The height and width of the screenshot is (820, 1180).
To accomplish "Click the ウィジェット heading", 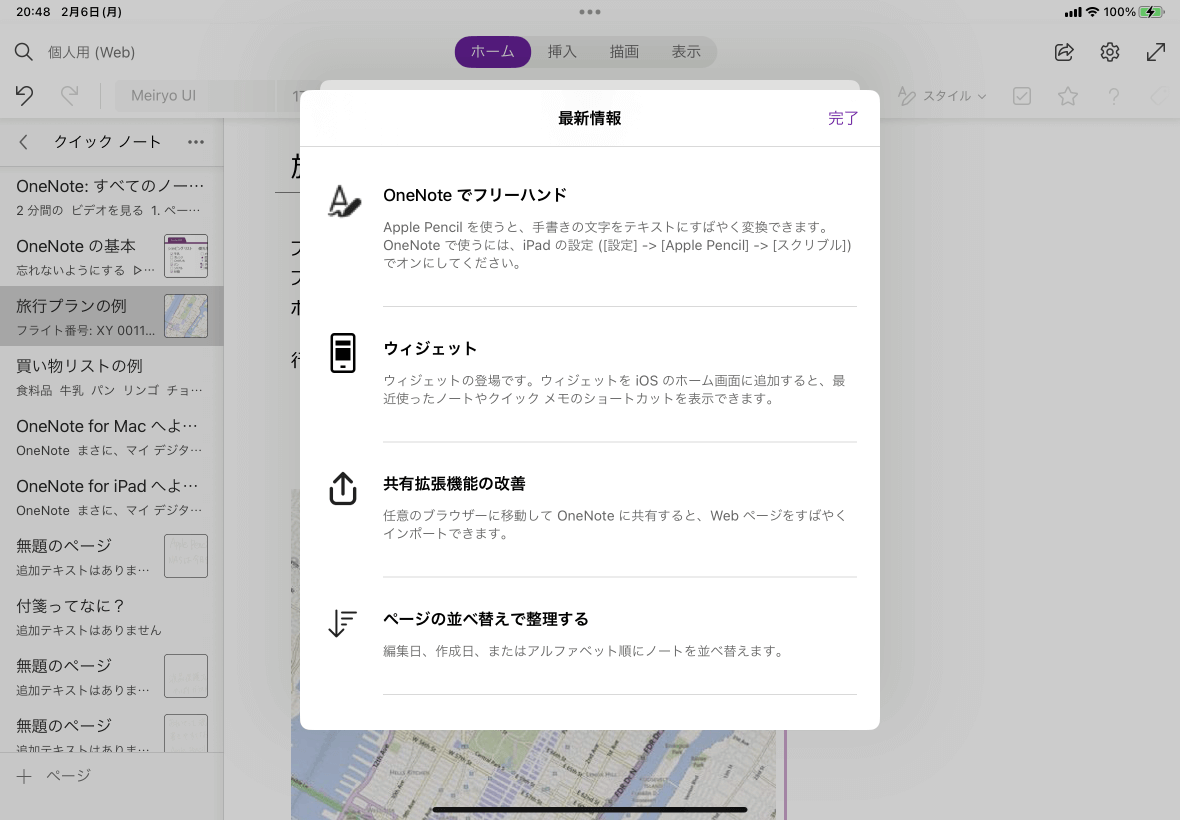I will coord(430,348).
